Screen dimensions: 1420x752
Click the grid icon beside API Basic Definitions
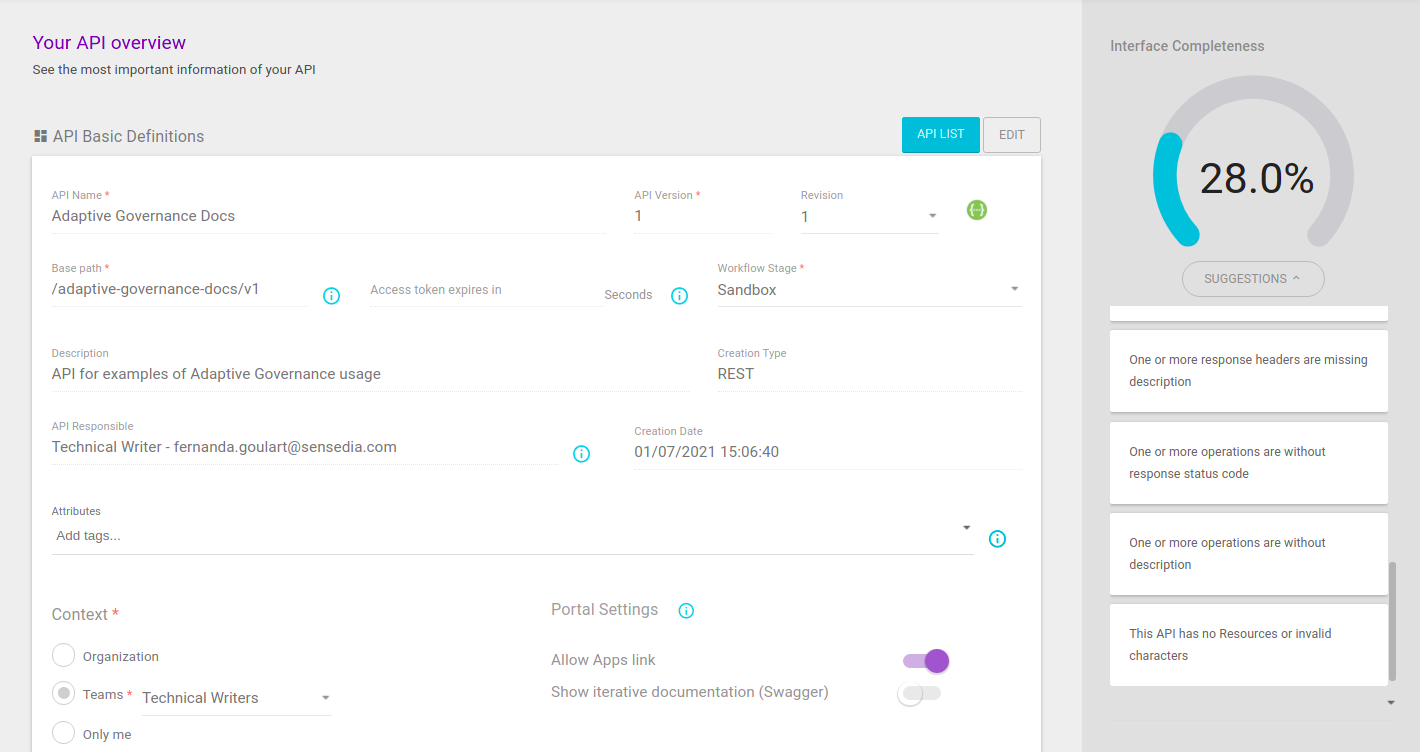pos(41,136)
